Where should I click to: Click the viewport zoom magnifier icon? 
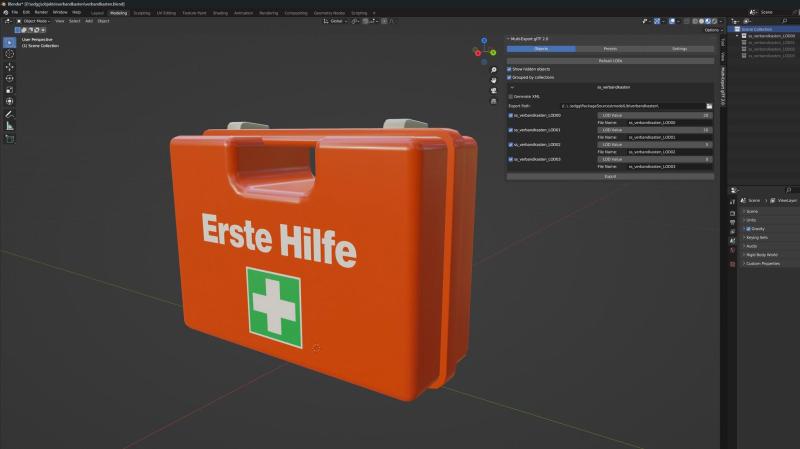click(493, 70)
